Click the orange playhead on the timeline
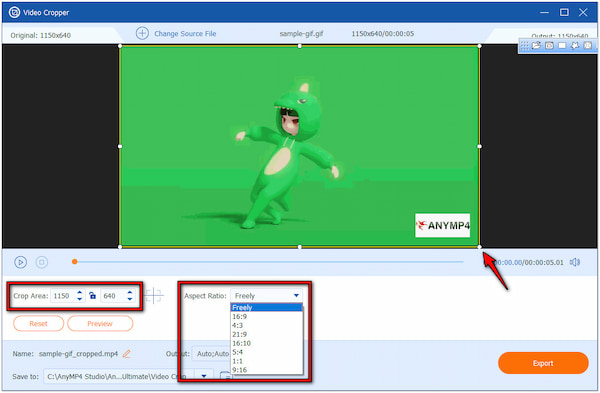This screenshot has height=393, width=600. coord(75,262)
